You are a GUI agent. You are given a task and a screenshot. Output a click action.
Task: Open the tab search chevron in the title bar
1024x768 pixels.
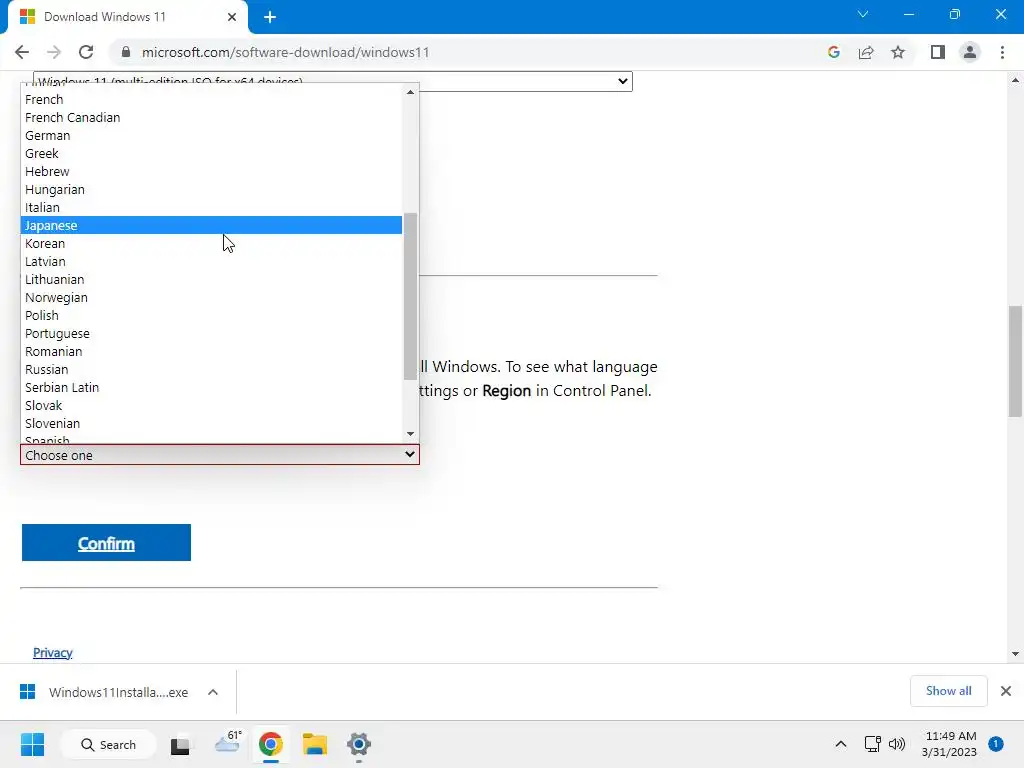click(863, 14)
